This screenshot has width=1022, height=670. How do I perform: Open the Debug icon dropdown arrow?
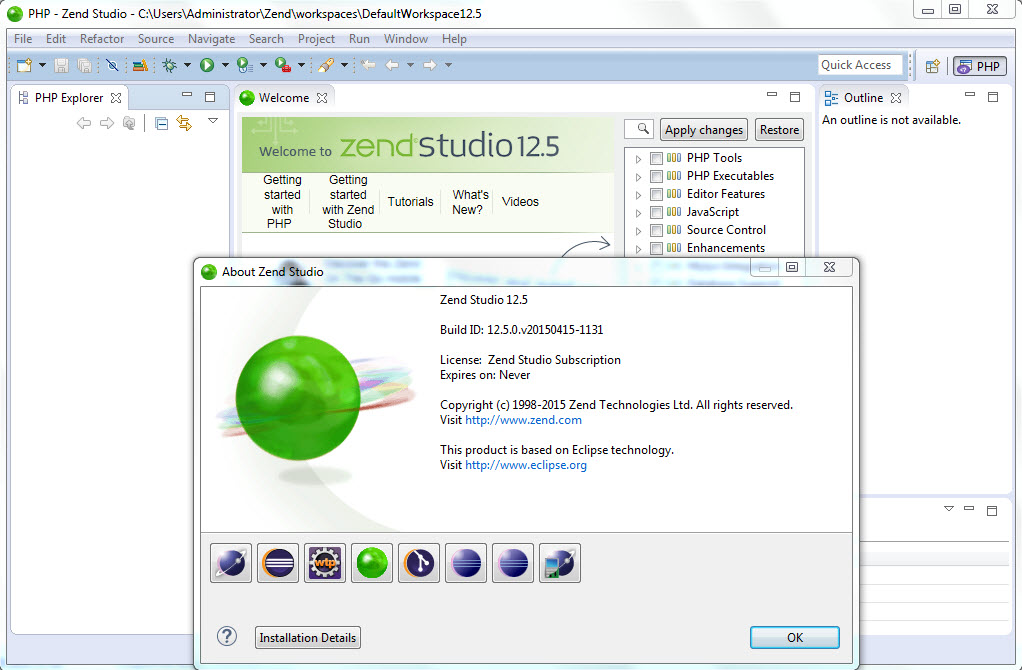pyautogui.click(x=187, y=65)
